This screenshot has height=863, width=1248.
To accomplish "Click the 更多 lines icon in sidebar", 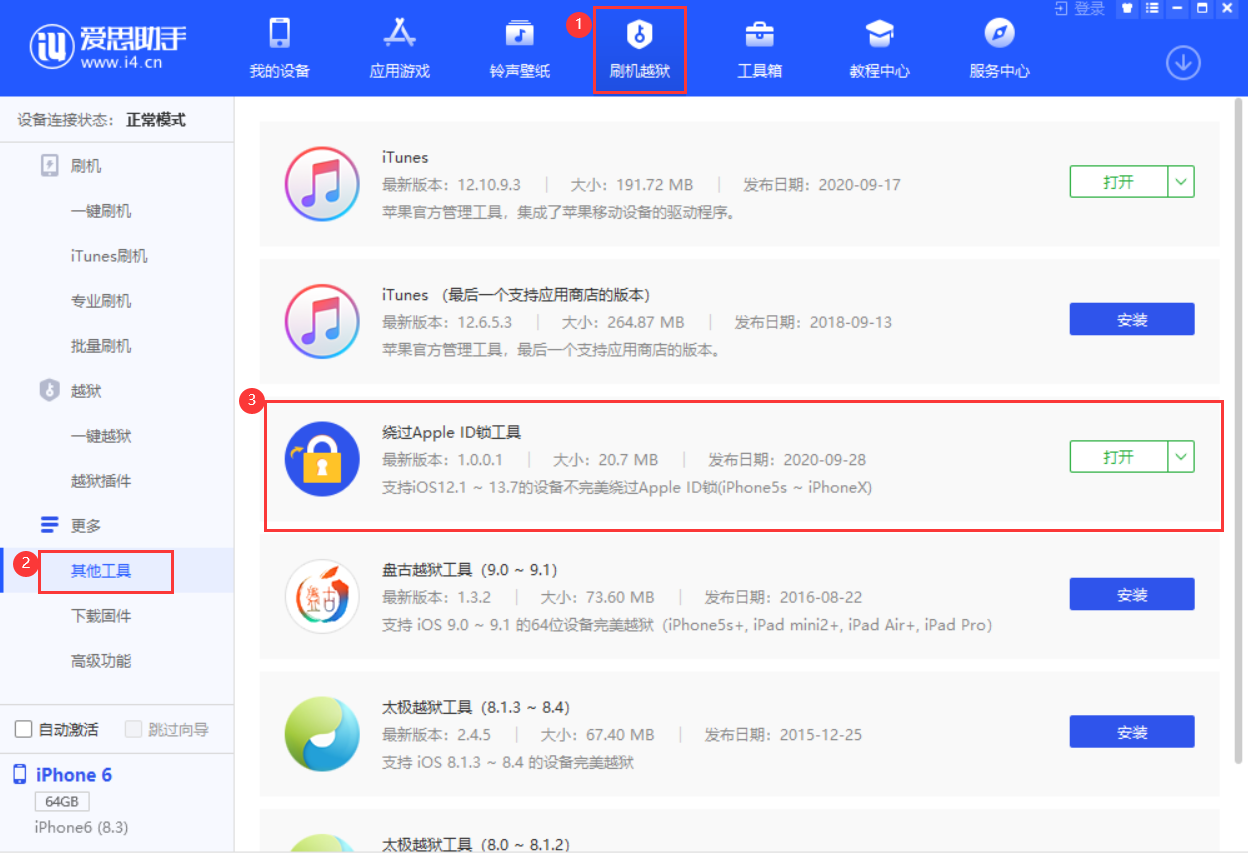I will (x=49, y=525).
